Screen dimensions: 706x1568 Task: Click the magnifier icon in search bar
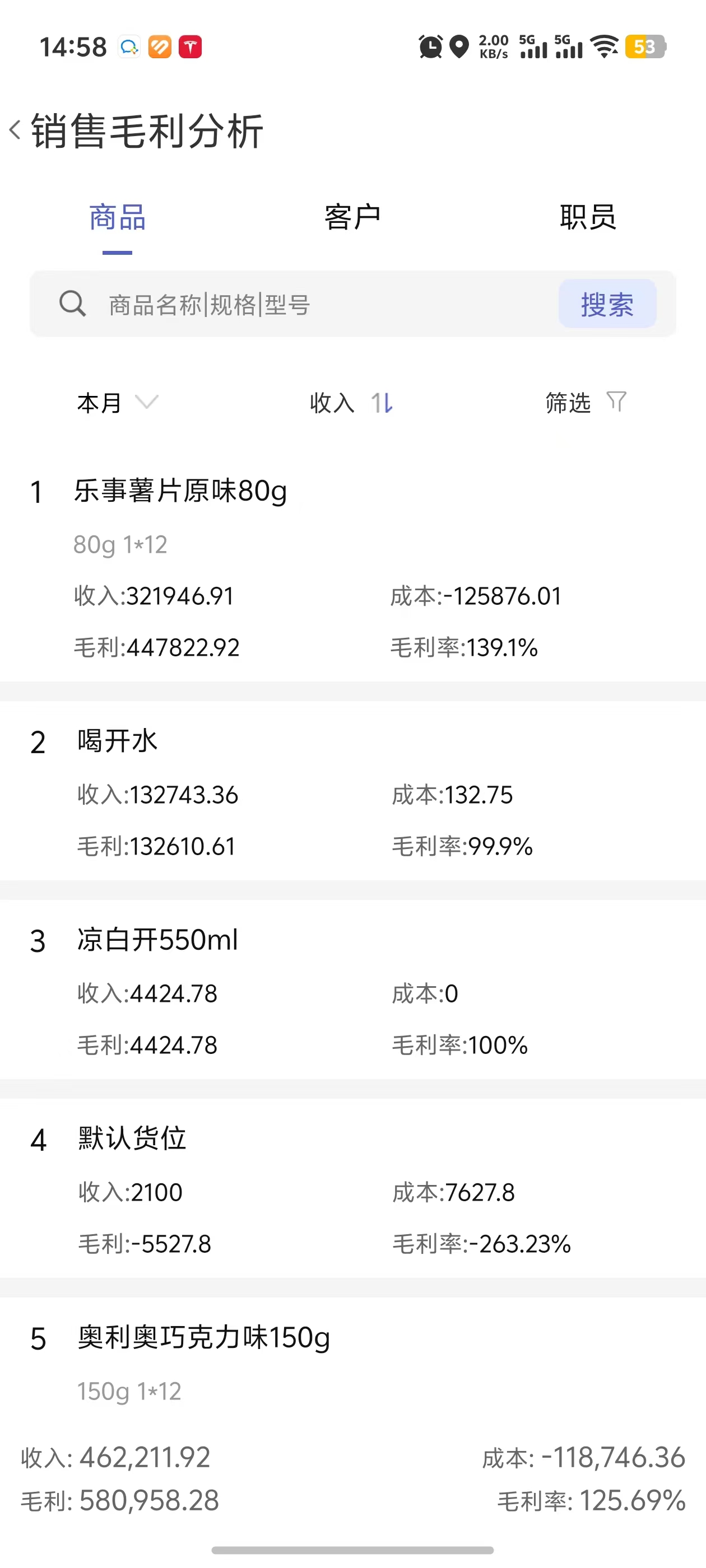pyautogui.click(x=72, y=303)
